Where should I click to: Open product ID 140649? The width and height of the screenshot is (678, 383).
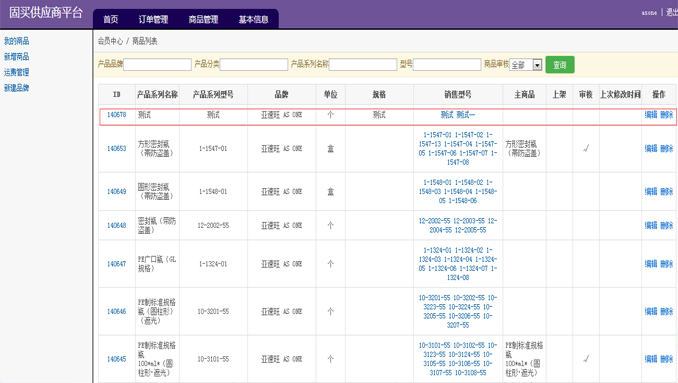coord(117,192)
